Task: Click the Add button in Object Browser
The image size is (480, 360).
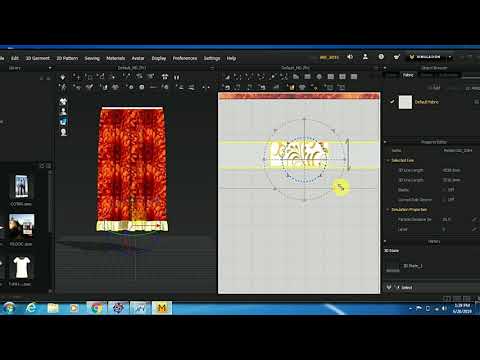Action: click(x=434, y=88)
